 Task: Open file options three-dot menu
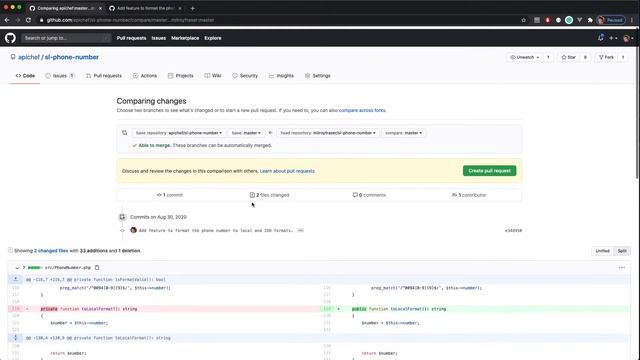[622, 268]
